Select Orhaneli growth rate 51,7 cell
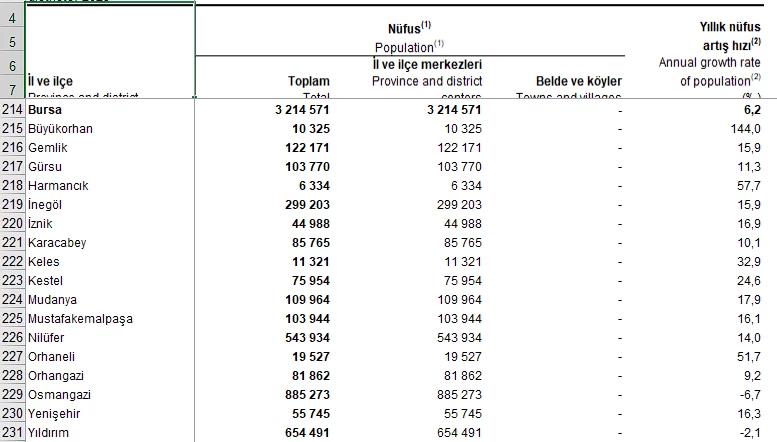The width and height of the screenshot is (777, 442). [x=749, y=357]
